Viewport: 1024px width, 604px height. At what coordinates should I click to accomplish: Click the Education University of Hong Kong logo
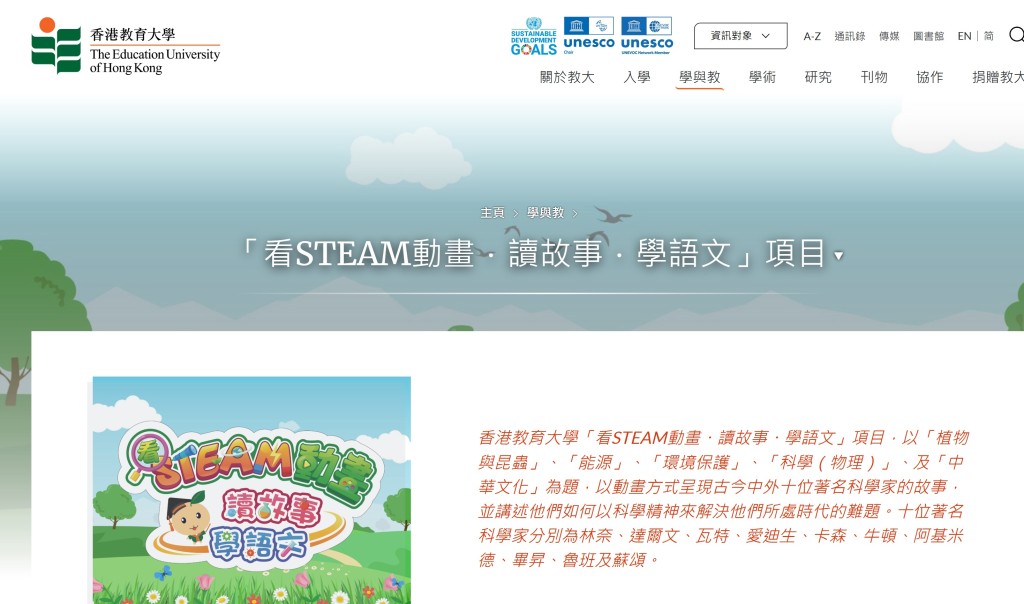point(126,46)
